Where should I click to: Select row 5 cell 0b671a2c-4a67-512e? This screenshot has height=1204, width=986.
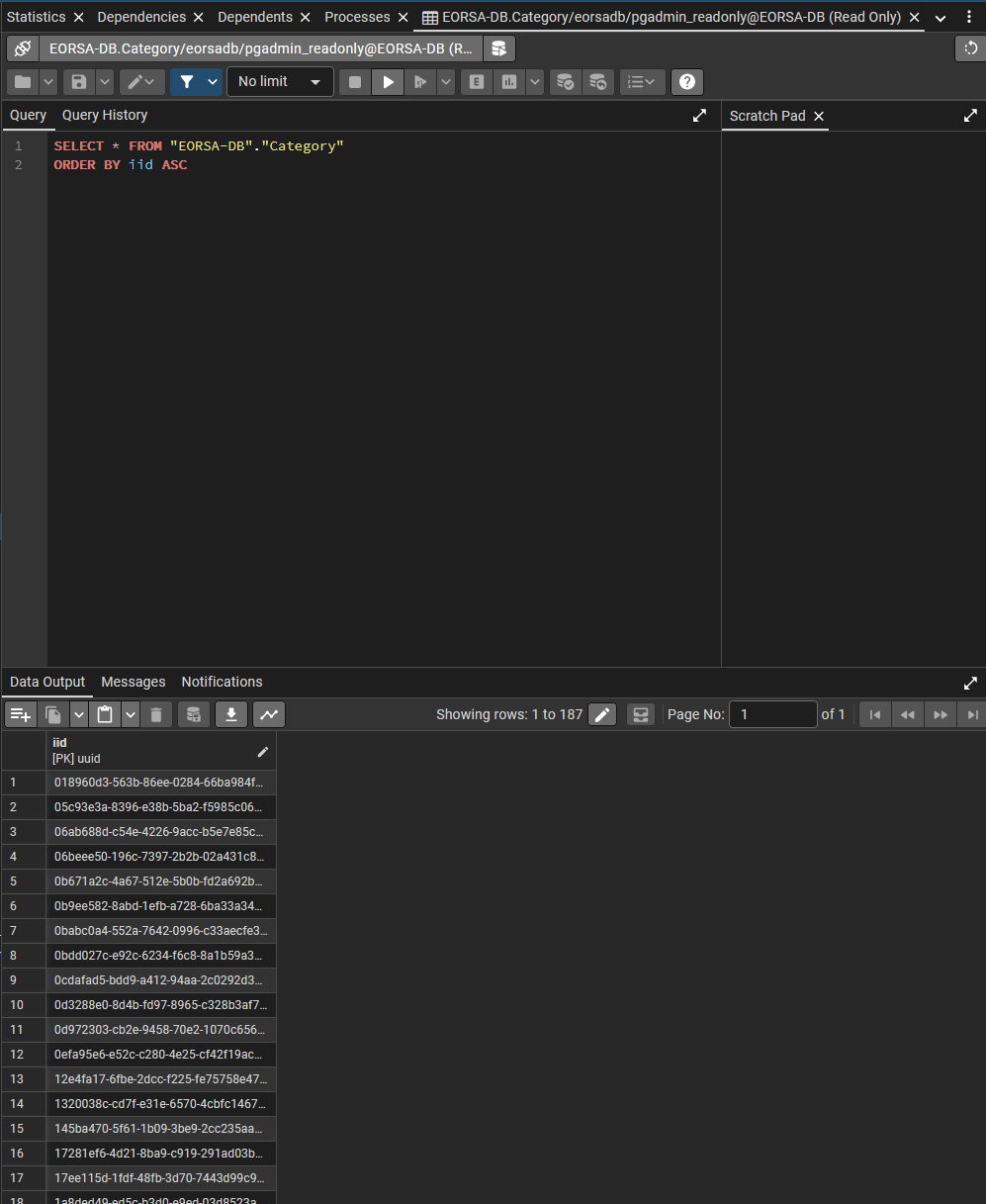coord(161,881)
